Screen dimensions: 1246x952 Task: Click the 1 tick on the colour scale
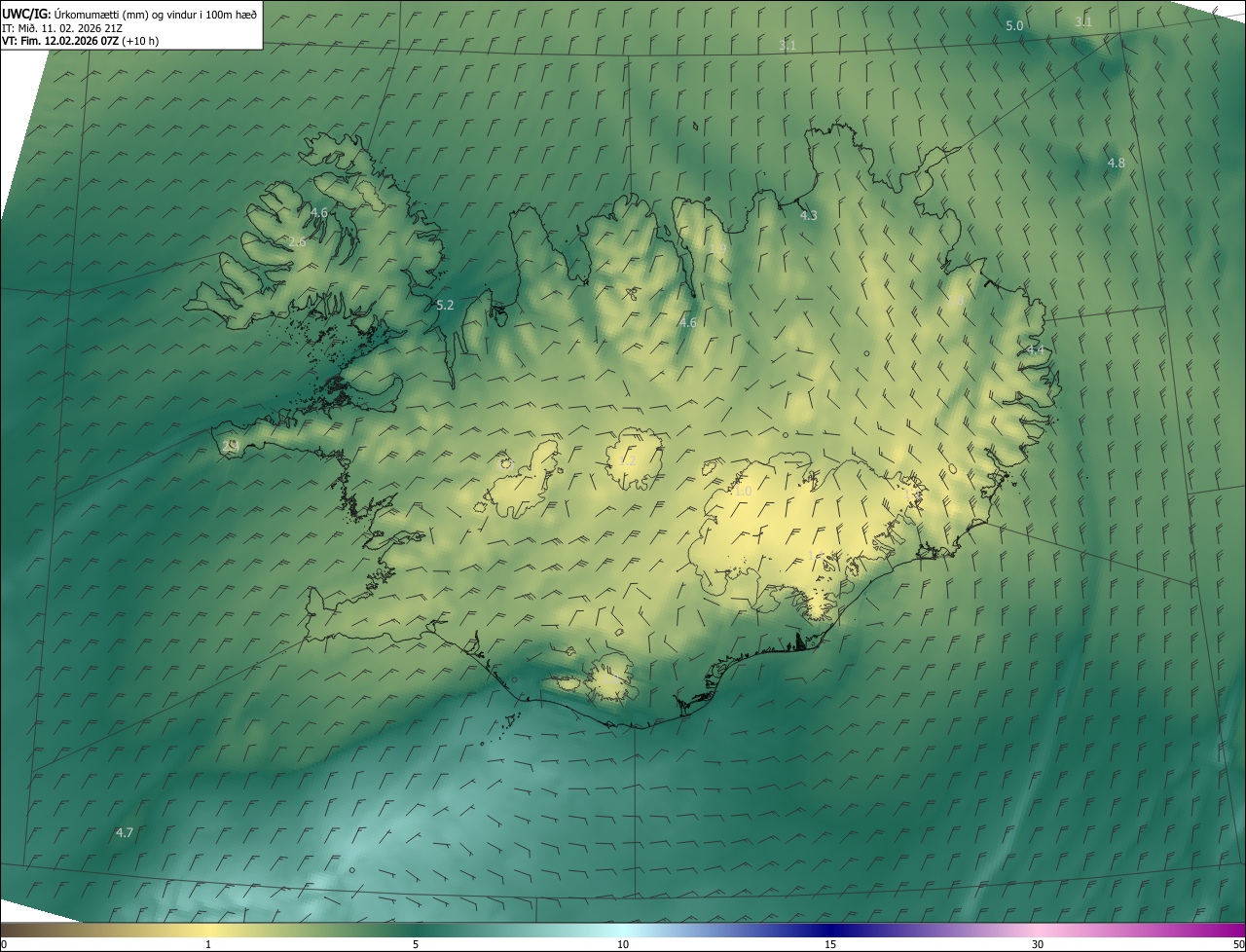click(208, 944)
